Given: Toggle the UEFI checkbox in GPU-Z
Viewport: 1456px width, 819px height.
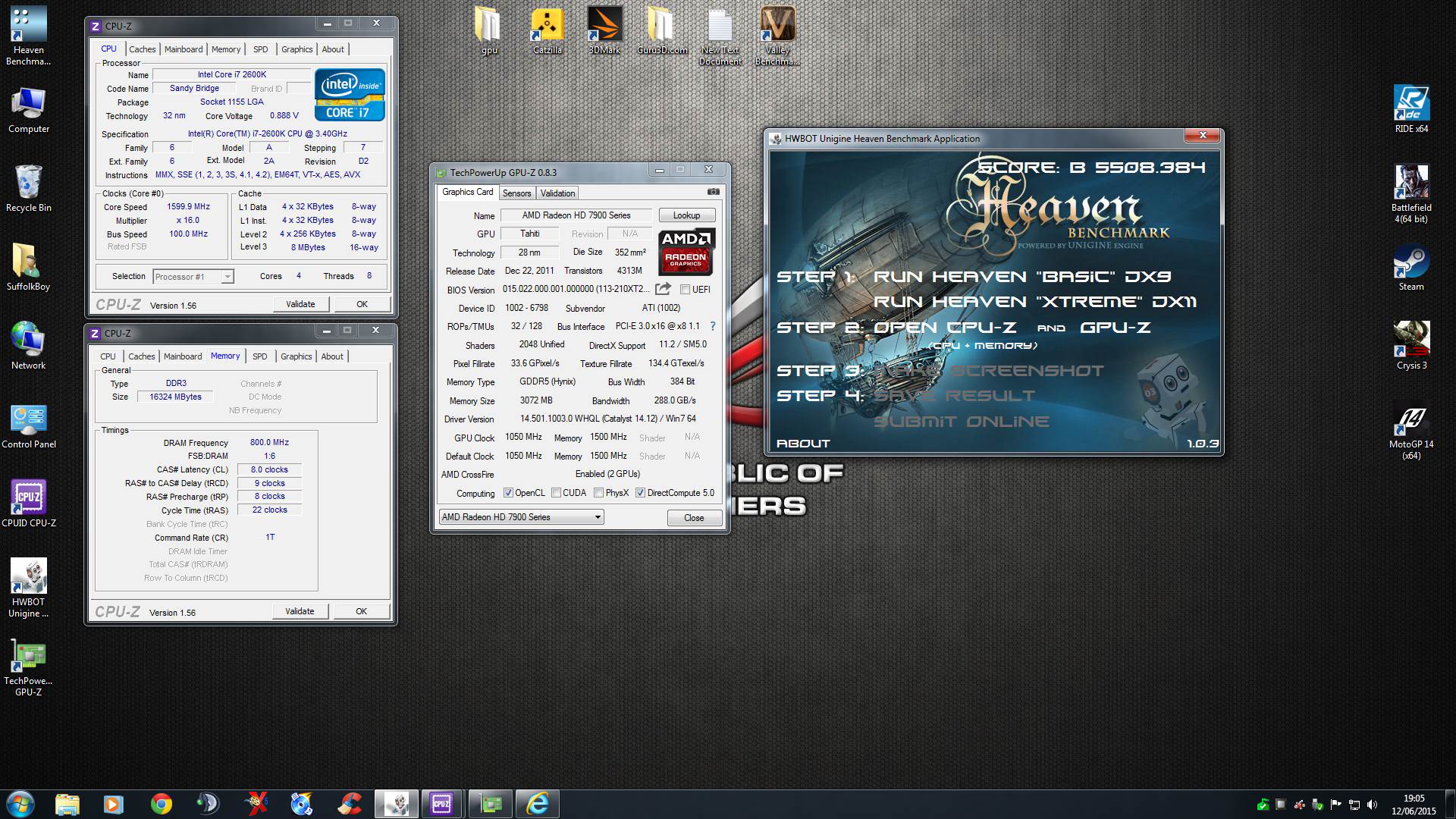Looking at the screenshot, I should 685,290.
